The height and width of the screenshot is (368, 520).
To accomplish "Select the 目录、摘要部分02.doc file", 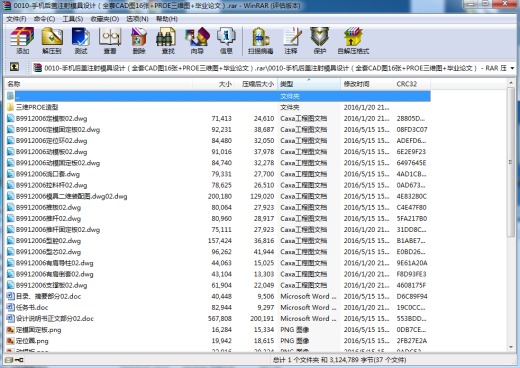I will [218, 296].
